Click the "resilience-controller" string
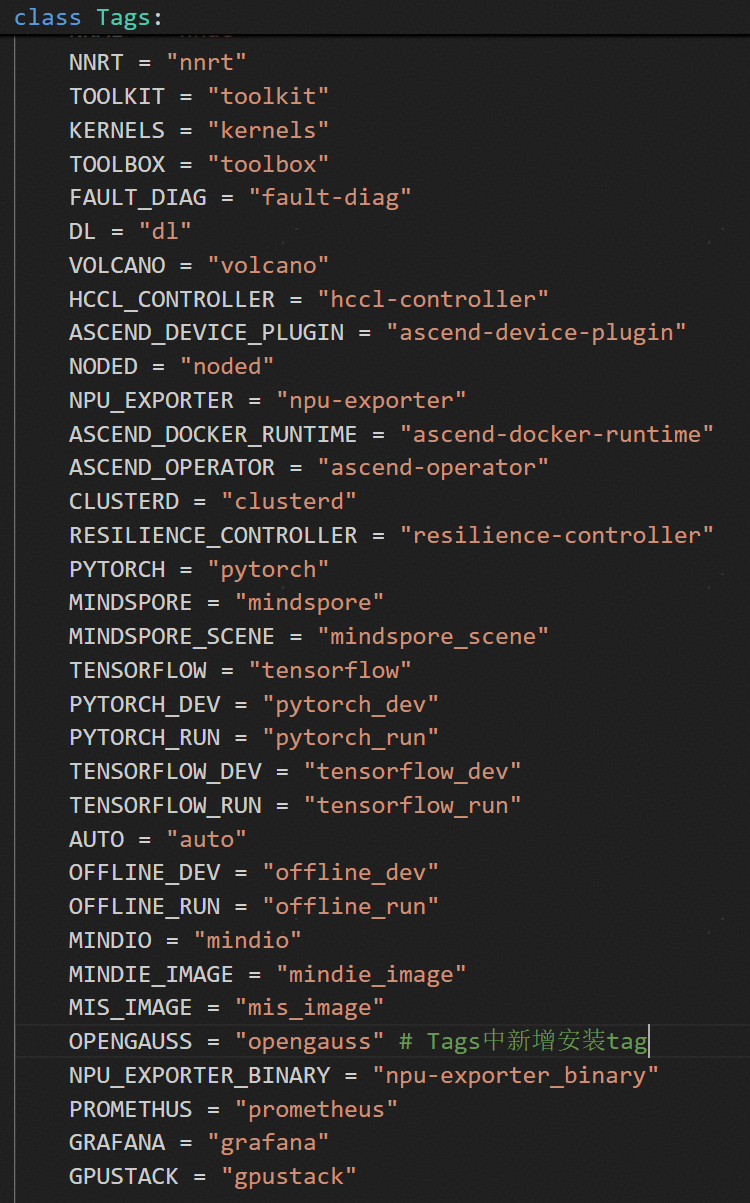The image size is (750, 1203). 557,535
